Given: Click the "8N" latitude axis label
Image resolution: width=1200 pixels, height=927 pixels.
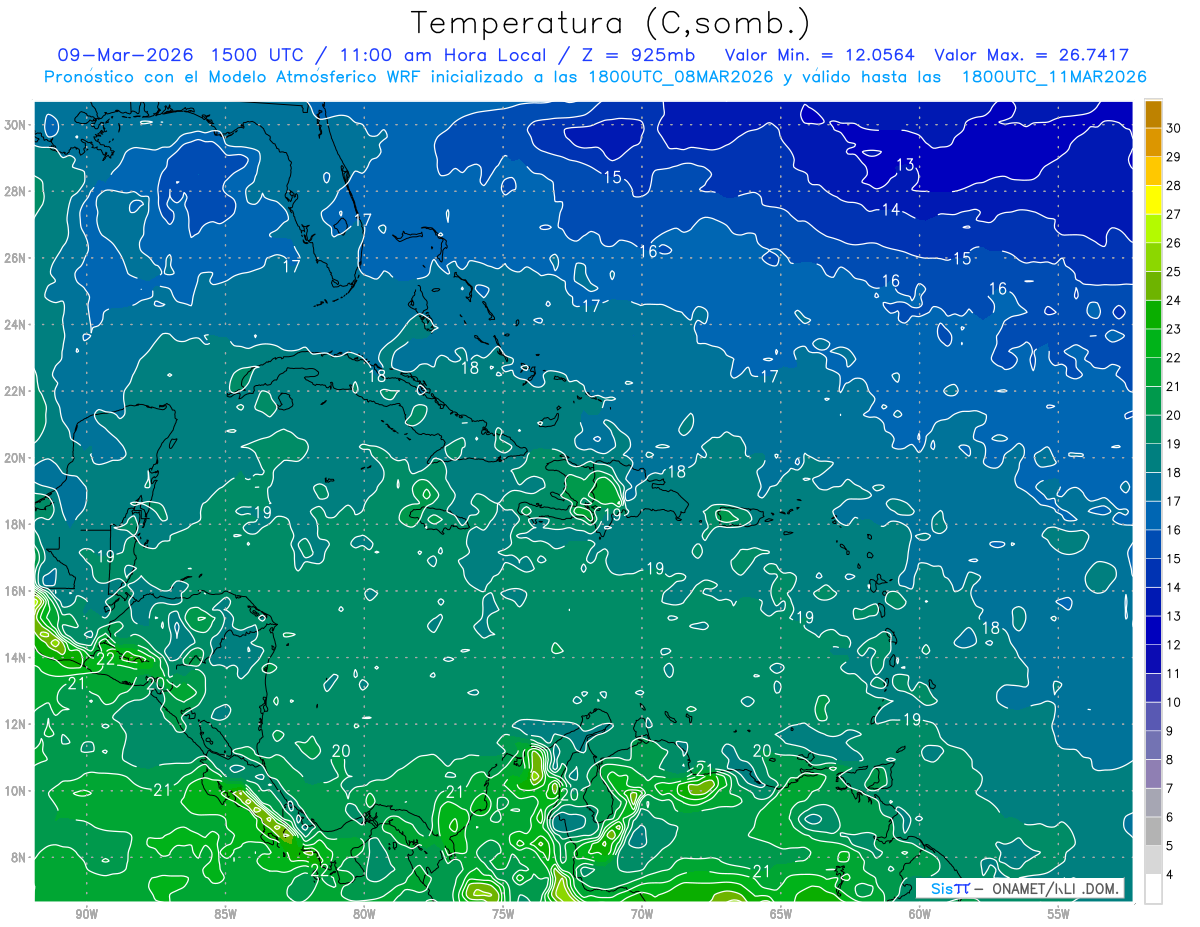Looking at the screenshot, I should point(20,857).
